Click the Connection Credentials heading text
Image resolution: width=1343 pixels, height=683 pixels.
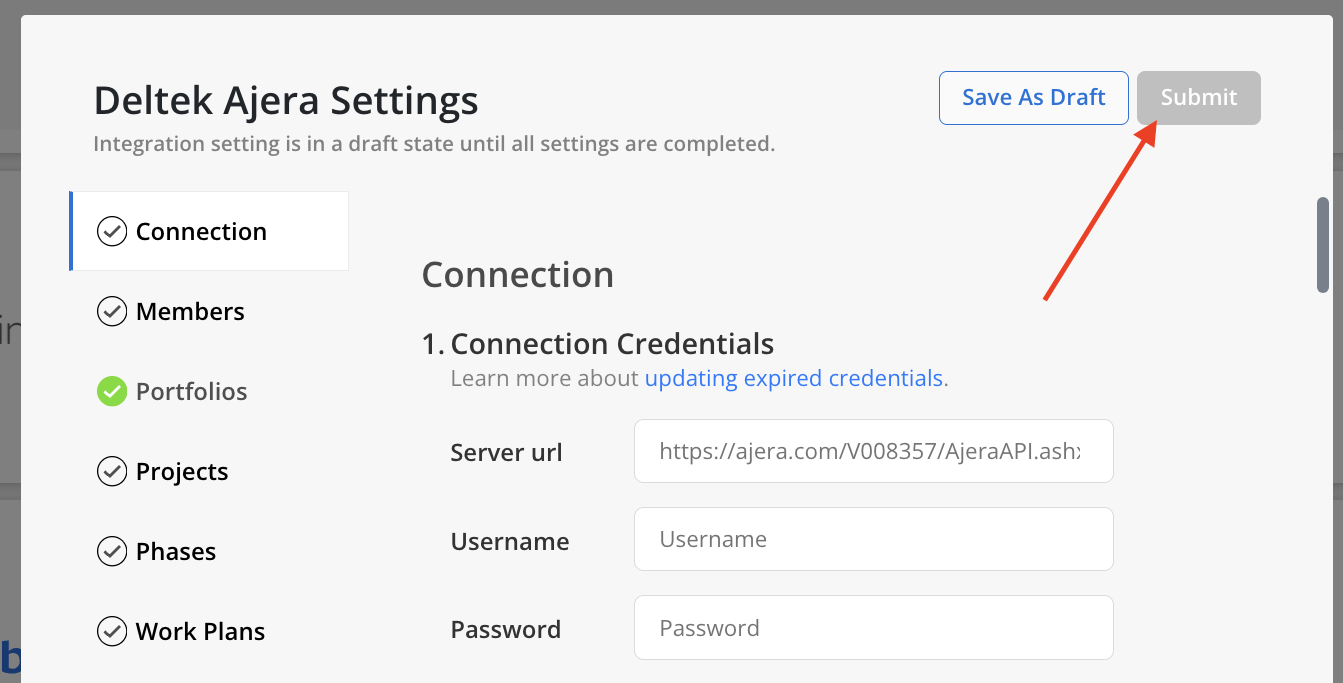coord(612,343)
